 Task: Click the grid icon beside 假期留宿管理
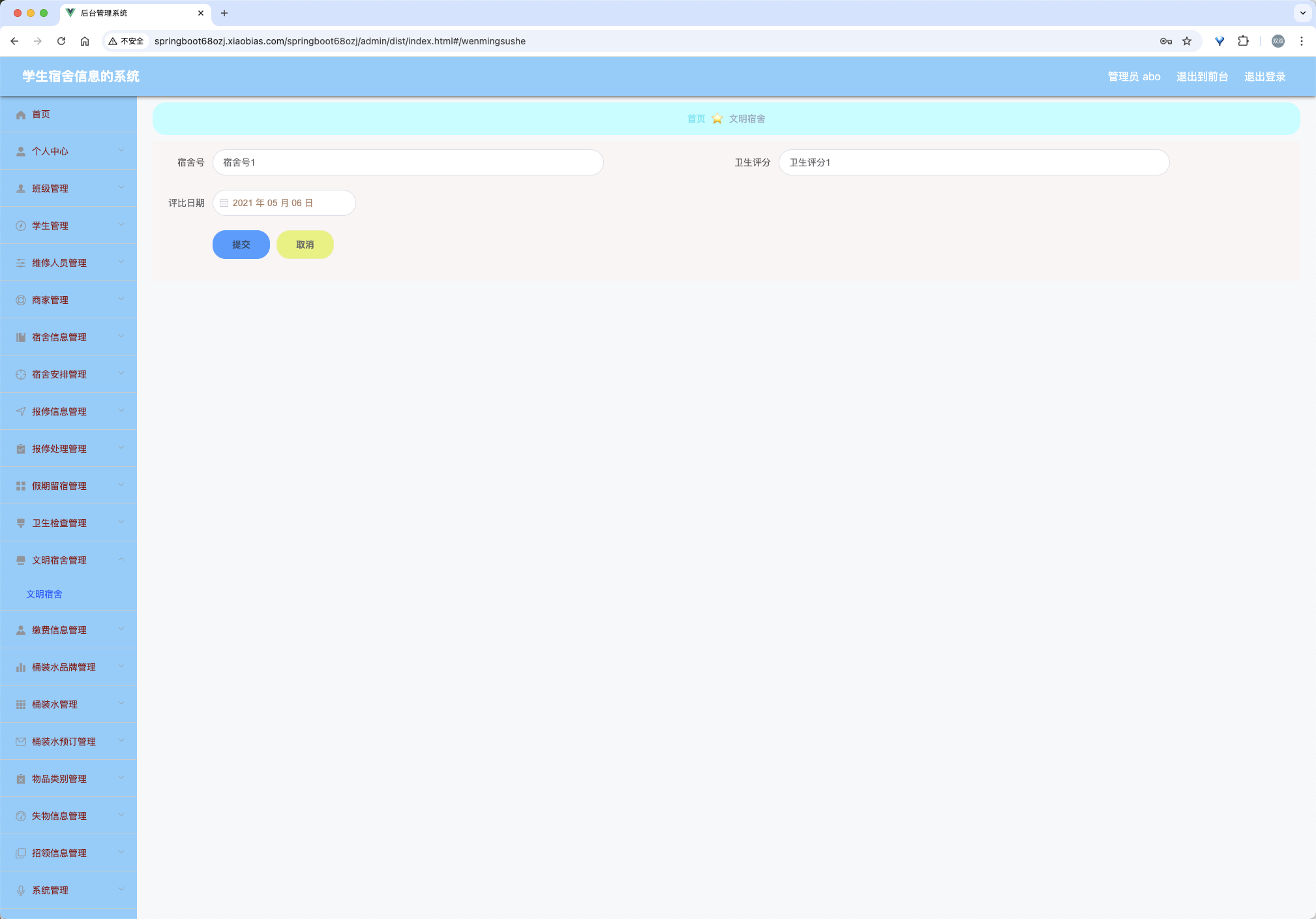pos(21,487)
